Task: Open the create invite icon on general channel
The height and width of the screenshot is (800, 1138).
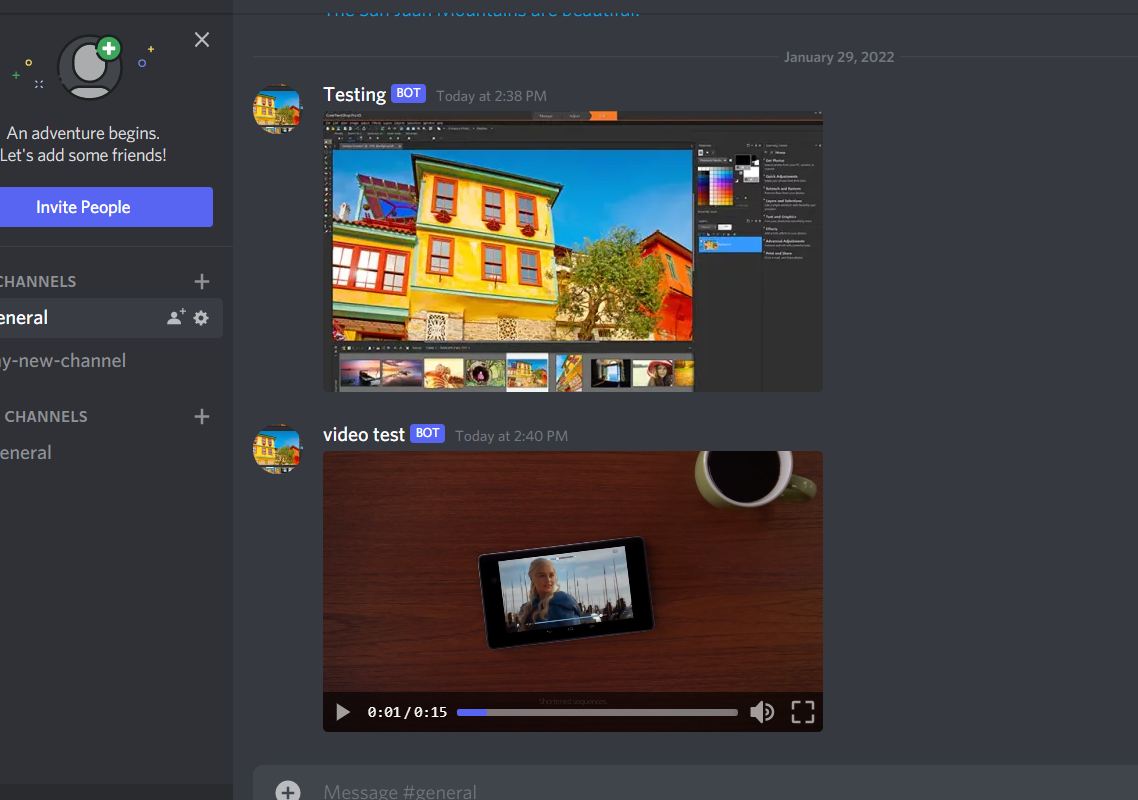Action: pyautogui.click(x=176, y=318)
